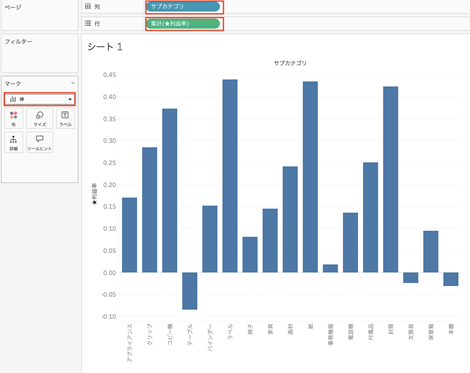Select the negative 本棚 bar
This screenshot has height=373, width=470.
click(451, 279)
